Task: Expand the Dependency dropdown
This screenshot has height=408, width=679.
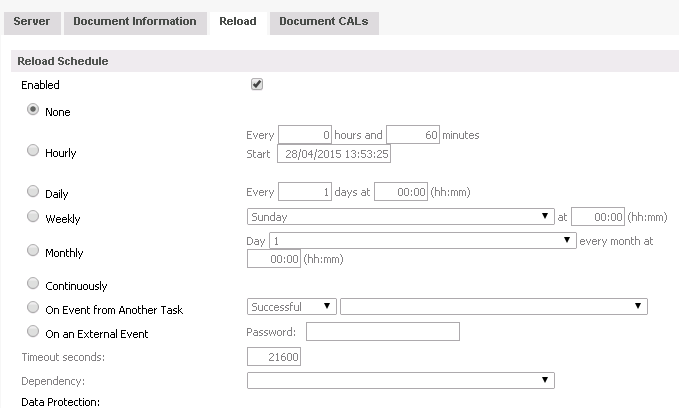Action: tap(400, 380)
